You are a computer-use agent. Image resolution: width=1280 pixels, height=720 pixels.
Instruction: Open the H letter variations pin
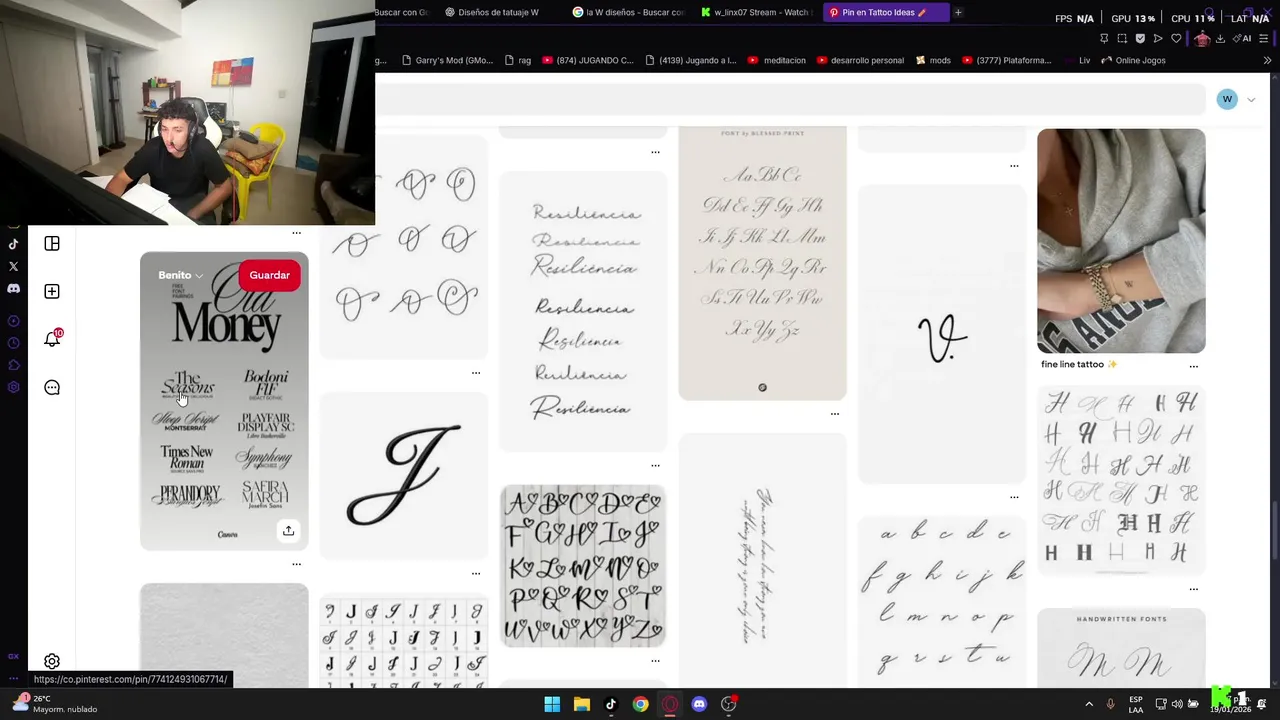pyautogui.click(x=1121, y=481)
